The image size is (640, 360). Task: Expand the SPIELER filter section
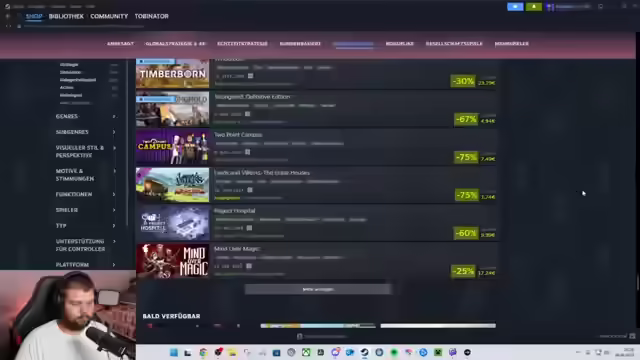pyautogui.click(x=85, y=210)
